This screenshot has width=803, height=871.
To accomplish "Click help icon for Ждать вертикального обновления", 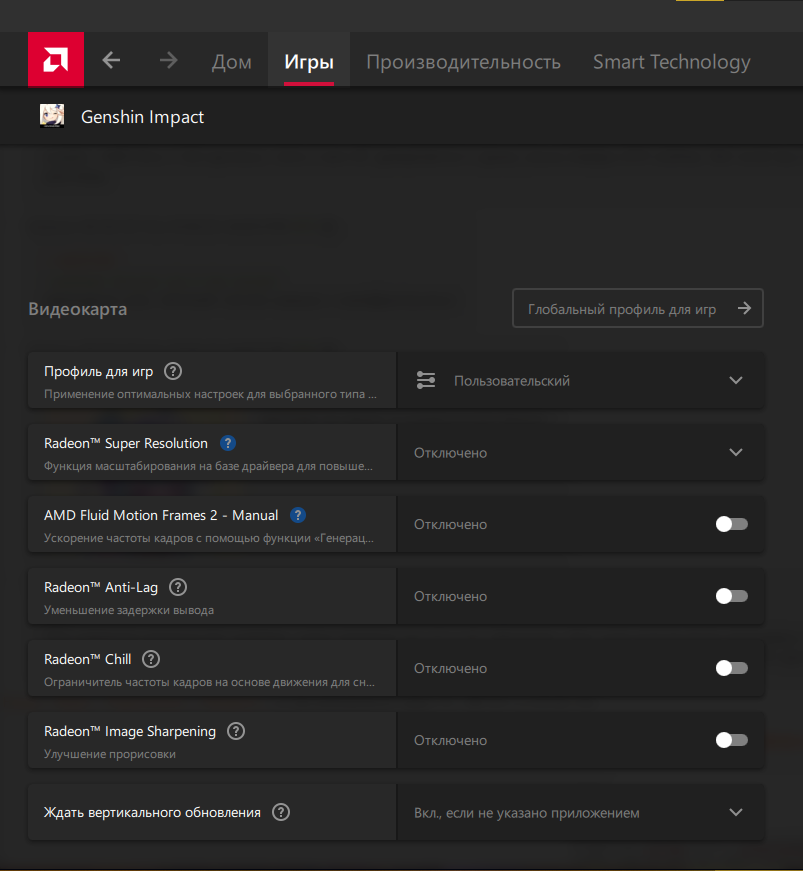I will 281,812.
